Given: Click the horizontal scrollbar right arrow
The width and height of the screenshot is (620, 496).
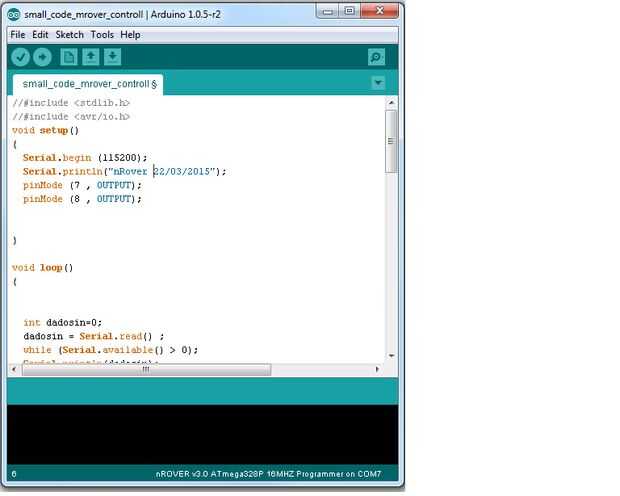Looking at the screenshot, I should (377, 369).
